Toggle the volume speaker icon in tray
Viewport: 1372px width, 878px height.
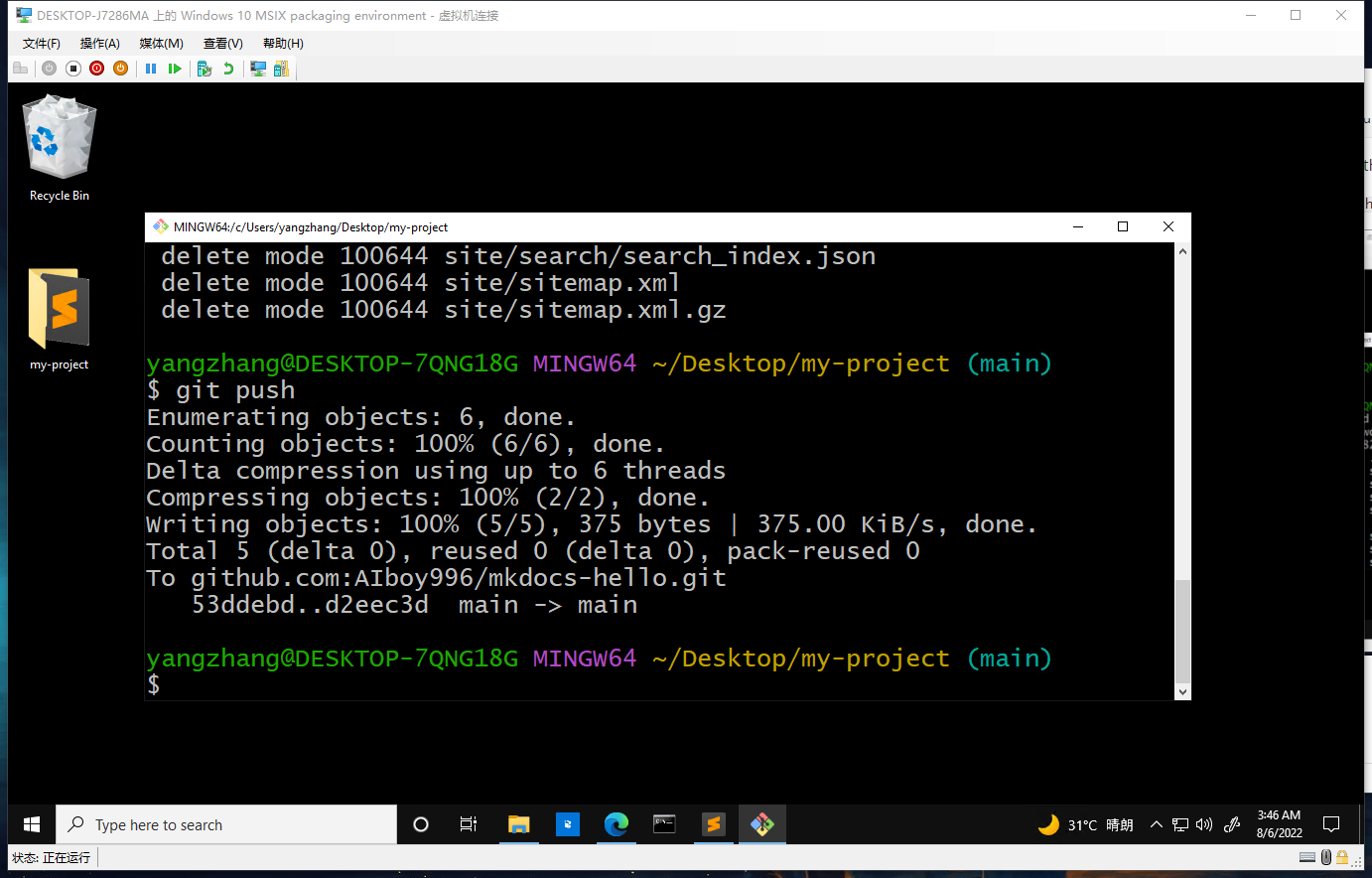pyautogui.click(x=1204, y=824)
